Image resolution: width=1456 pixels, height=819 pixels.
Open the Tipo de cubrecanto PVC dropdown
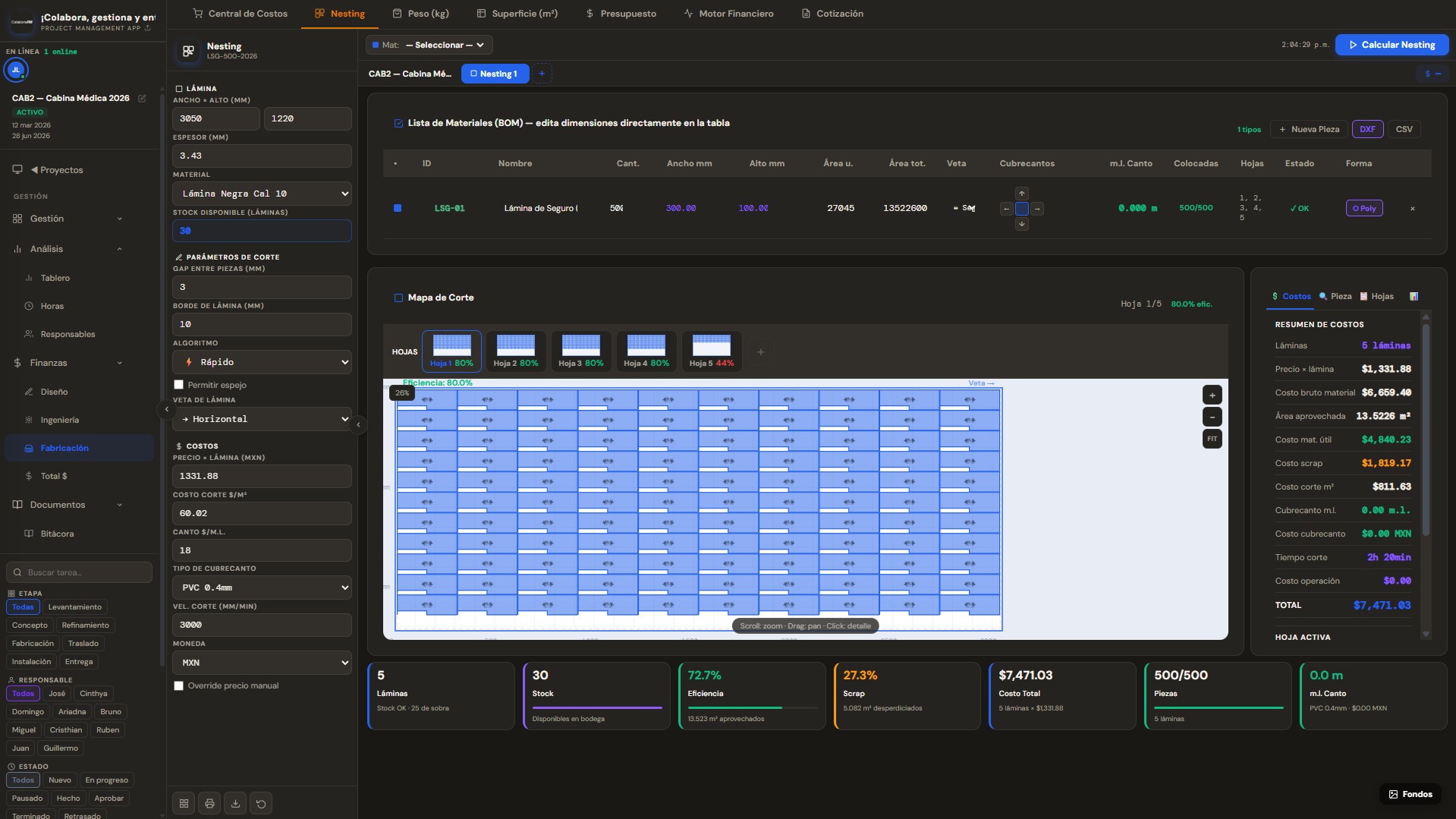[x=262, y=587]
